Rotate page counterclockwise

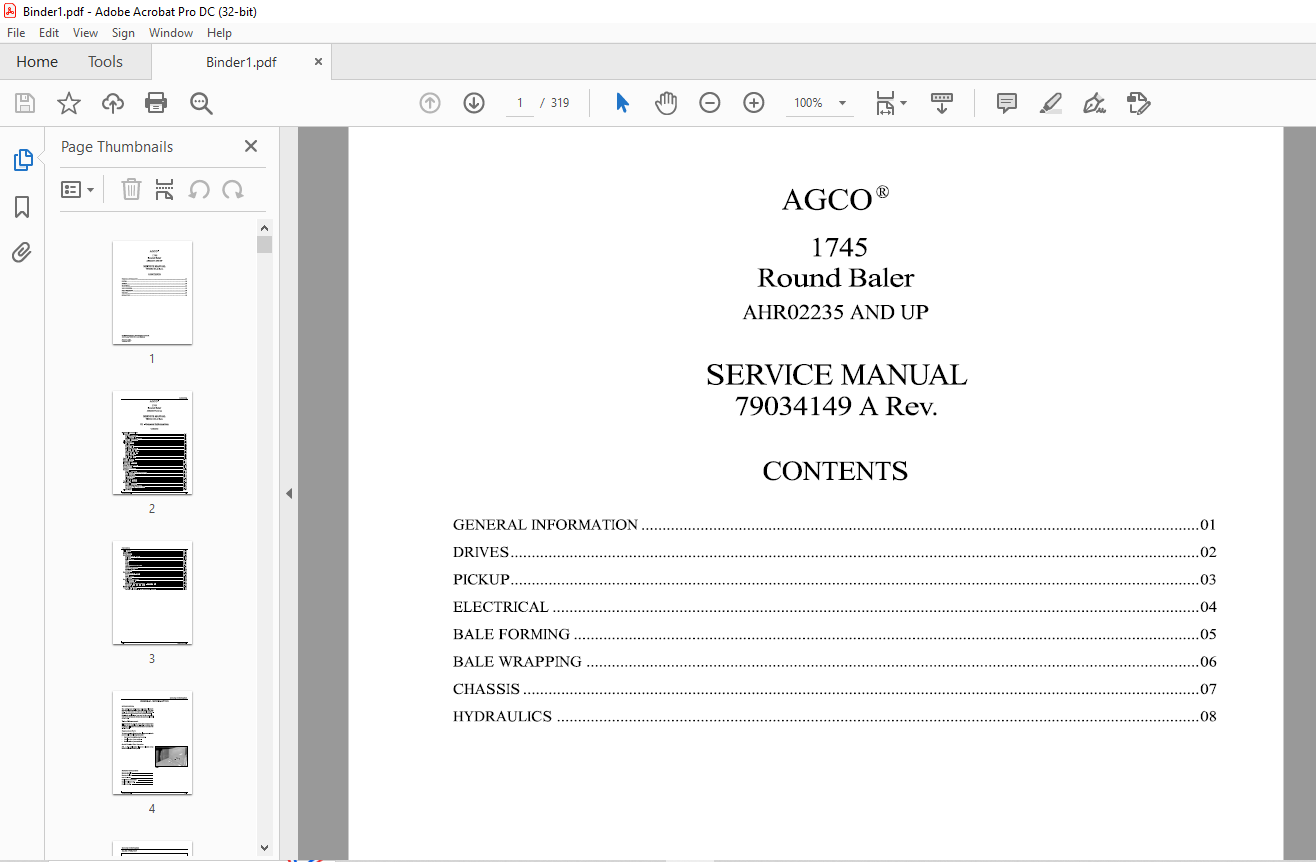tap(199, 189)
